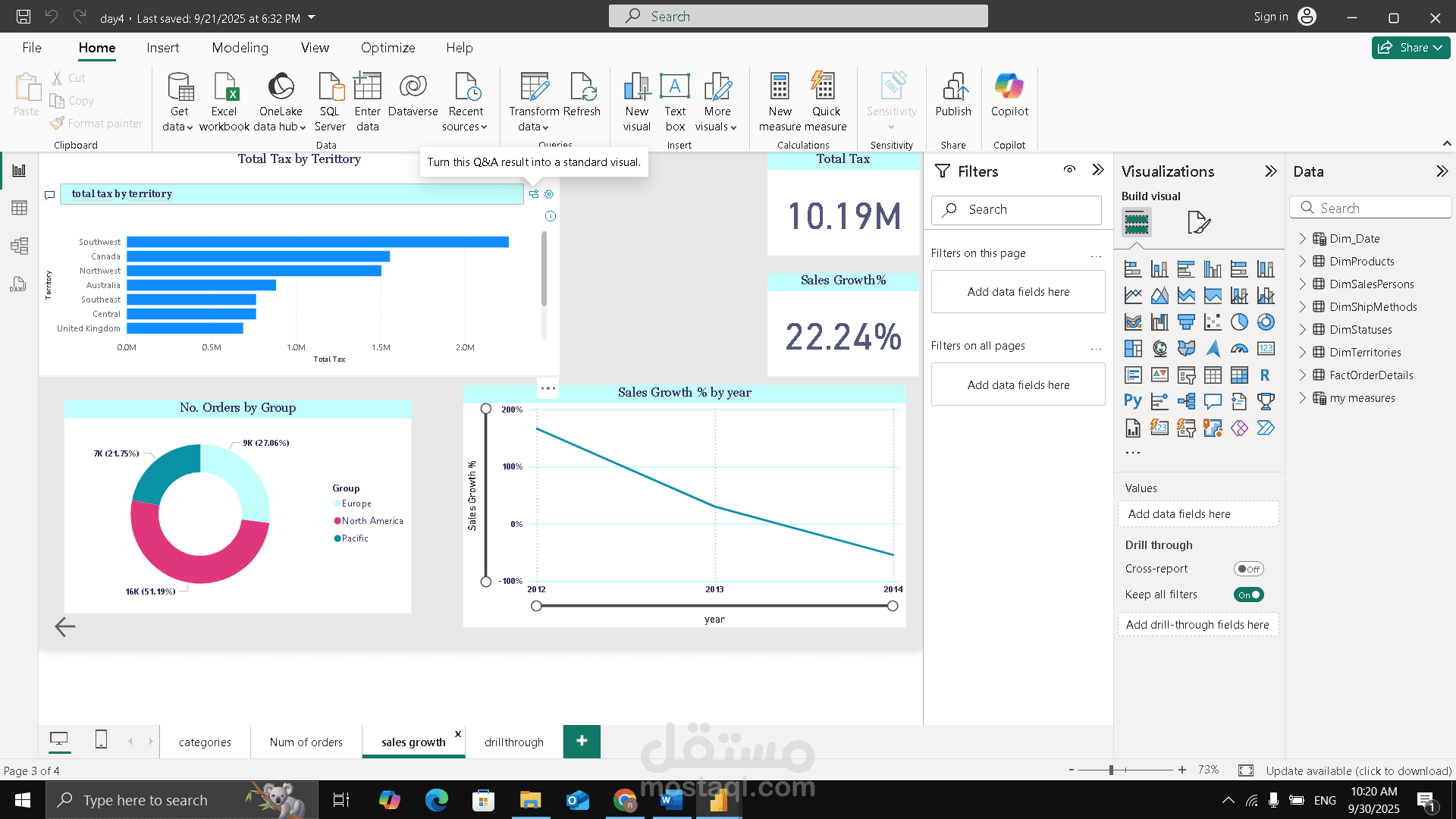Screen dimensions: 1456x819
Task: Toggle Cross-report drill through off switch
Action: pos(1248,569)
